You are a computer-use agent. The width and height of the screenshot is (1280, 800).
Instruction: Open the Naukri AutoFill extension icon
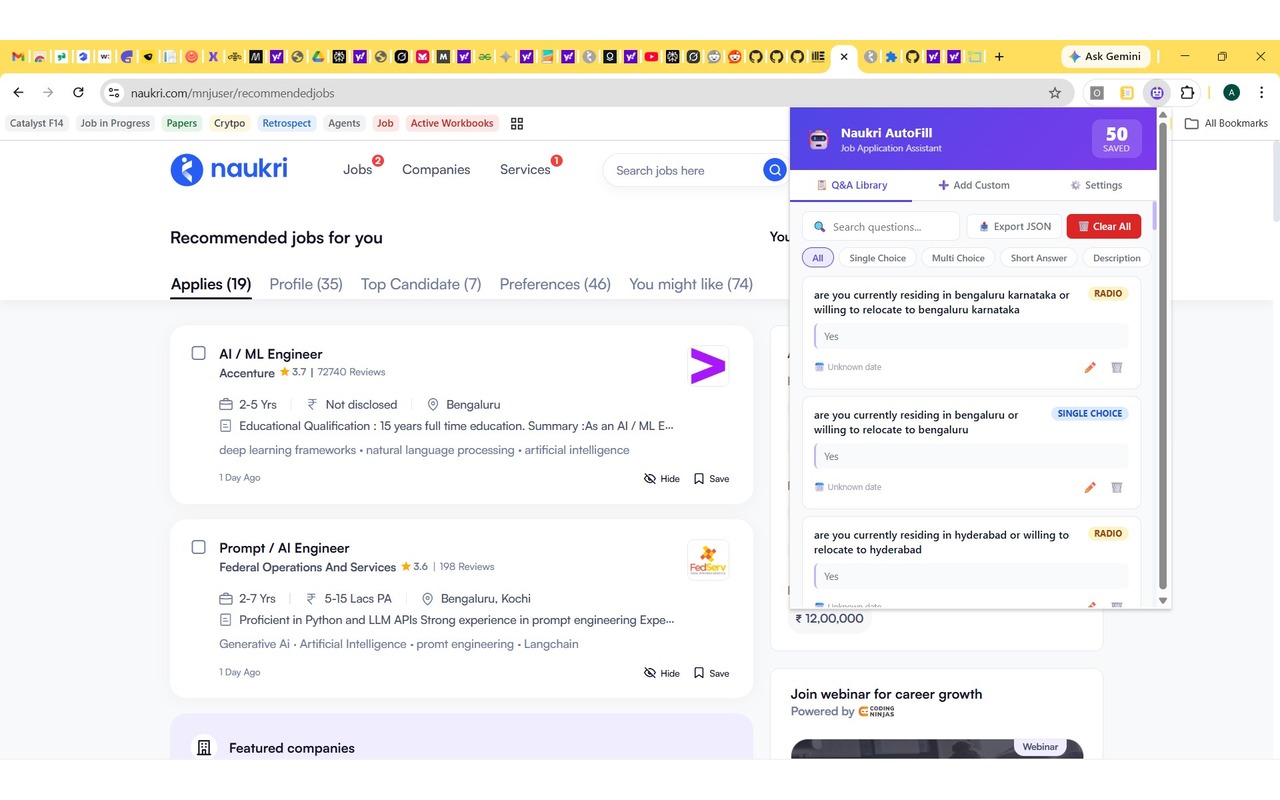point(1157,93)
